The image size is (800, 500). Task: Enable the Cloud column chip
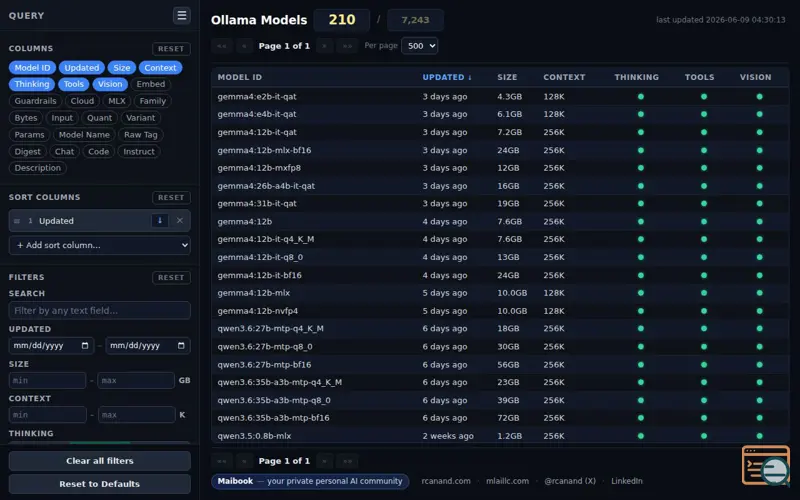coord(82,101)
